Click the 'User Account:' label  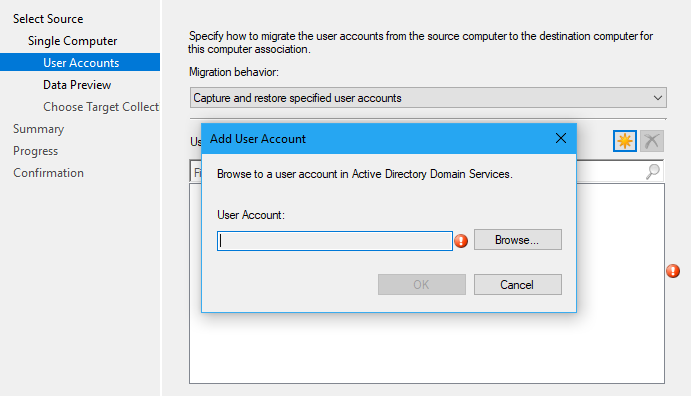click(251, 215)
